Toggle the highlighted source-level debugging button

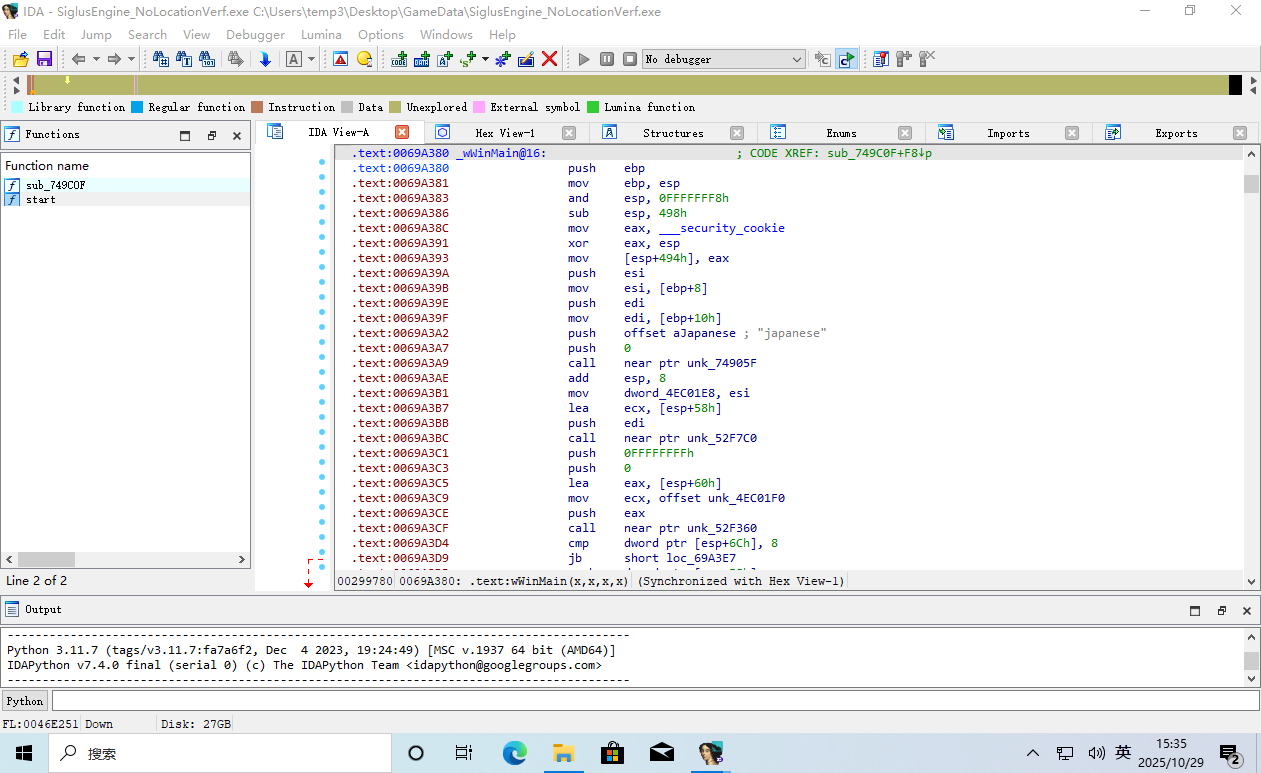point(846,59)
